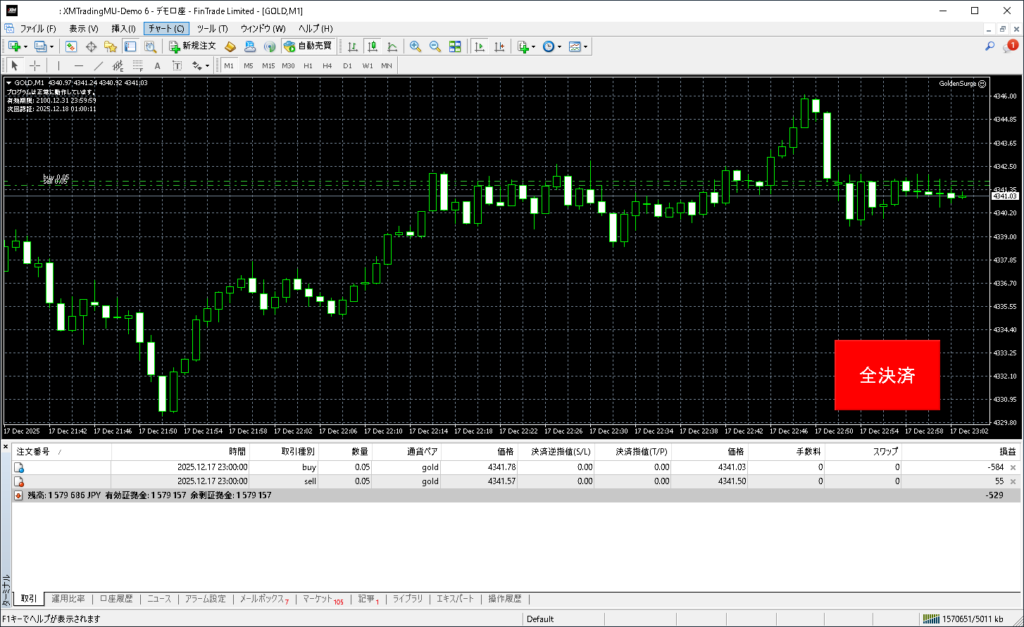Open the チャート (C) menu
The height and width of the screenshot is (627, 1024).
(x=165, y=28)
